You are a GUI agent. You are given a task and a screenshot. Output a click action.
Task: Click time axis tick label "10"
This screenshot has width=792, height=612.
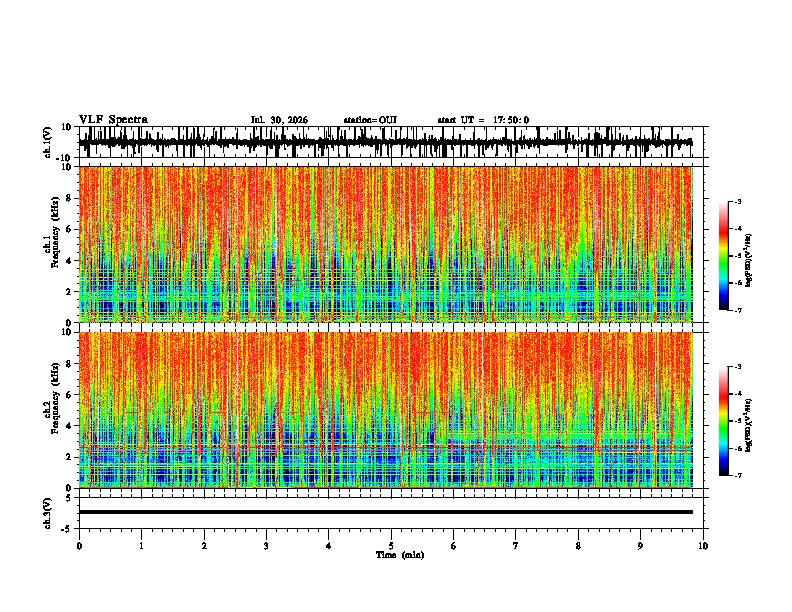703,546
